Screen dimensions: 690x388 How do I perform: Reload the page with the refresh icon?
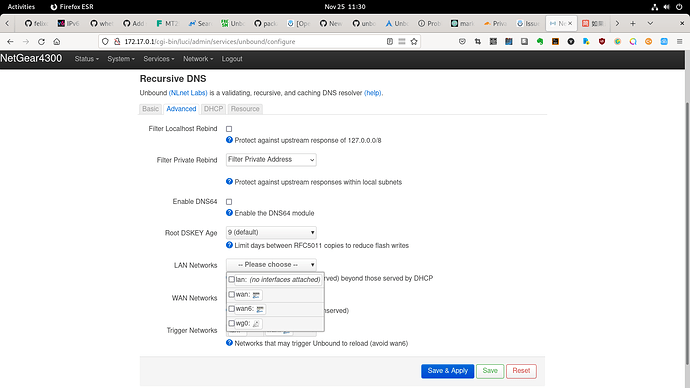point(41,41)
